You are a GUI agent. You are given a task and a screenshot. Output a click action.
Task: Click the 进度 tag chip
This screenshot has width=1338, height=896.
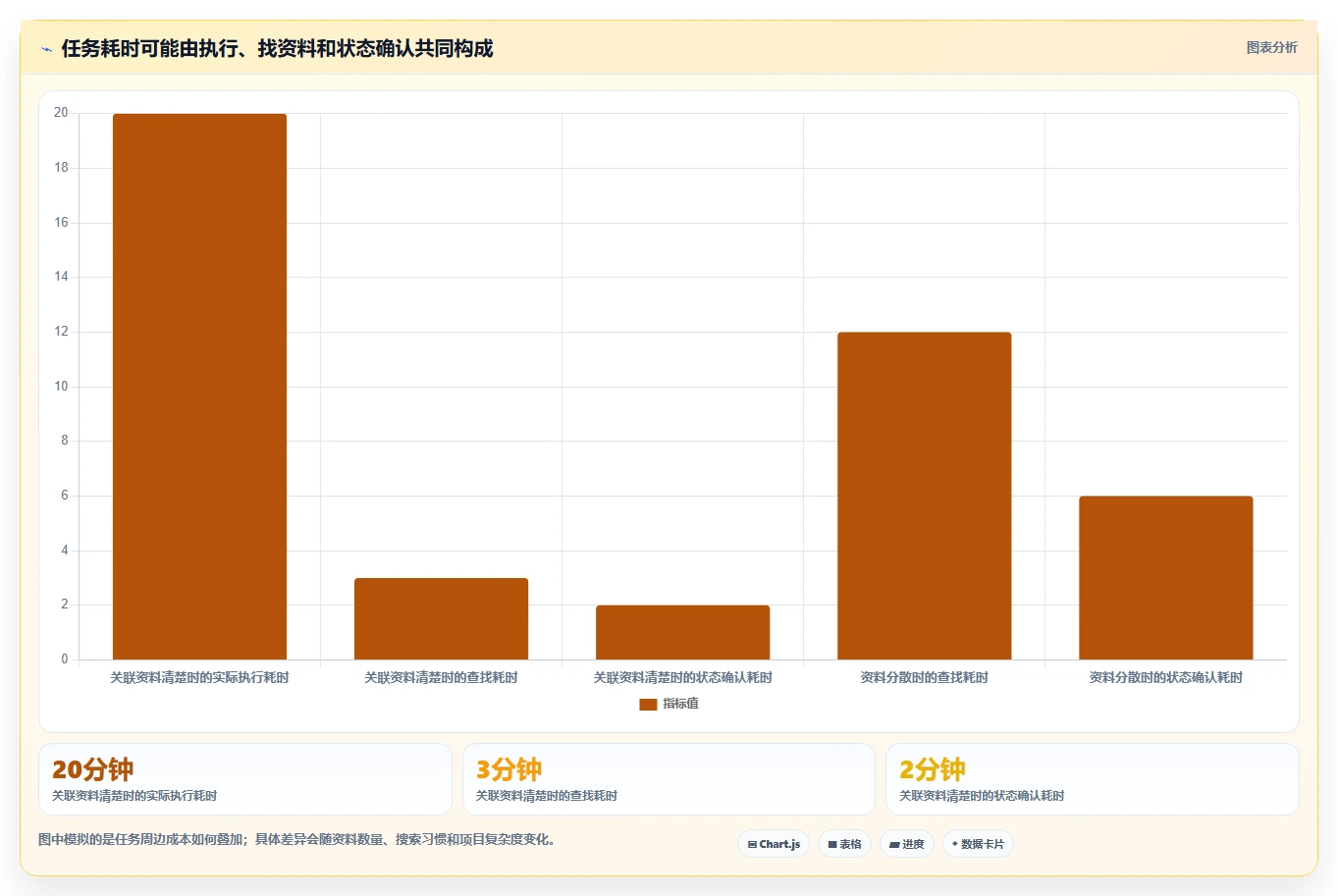pos(906,844)
